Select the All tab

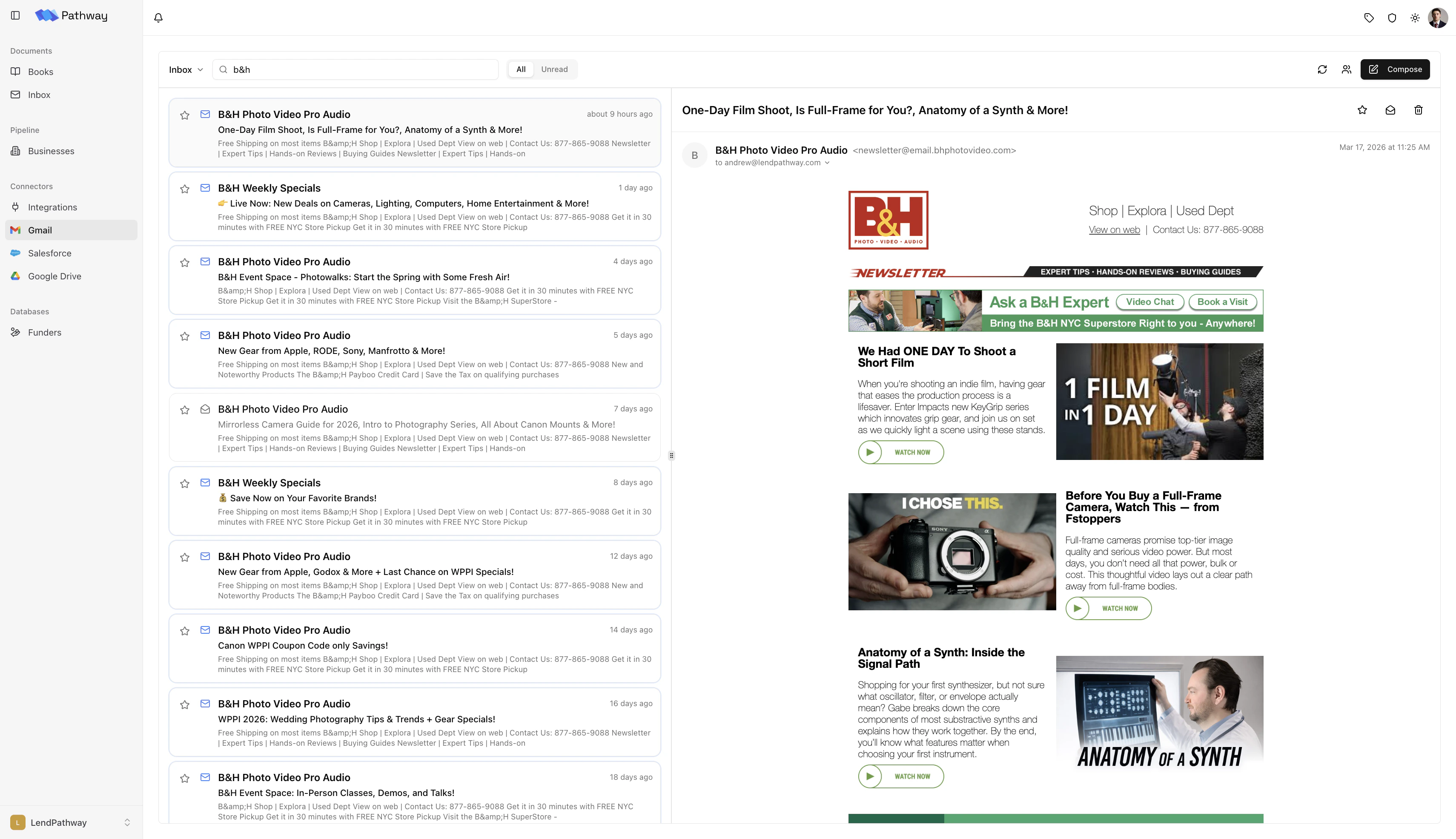click(x=521, y=69)
